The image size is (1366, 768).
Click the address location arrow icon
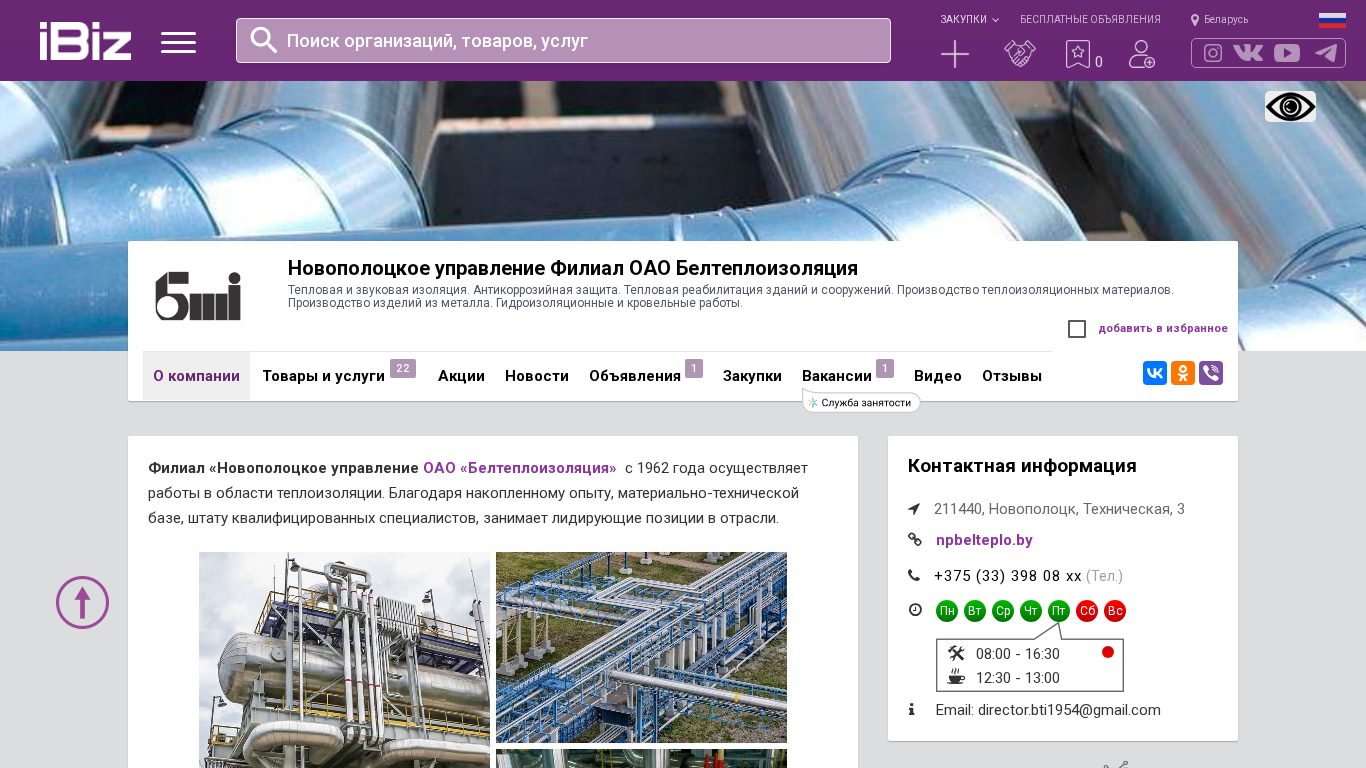coord(914,509)
